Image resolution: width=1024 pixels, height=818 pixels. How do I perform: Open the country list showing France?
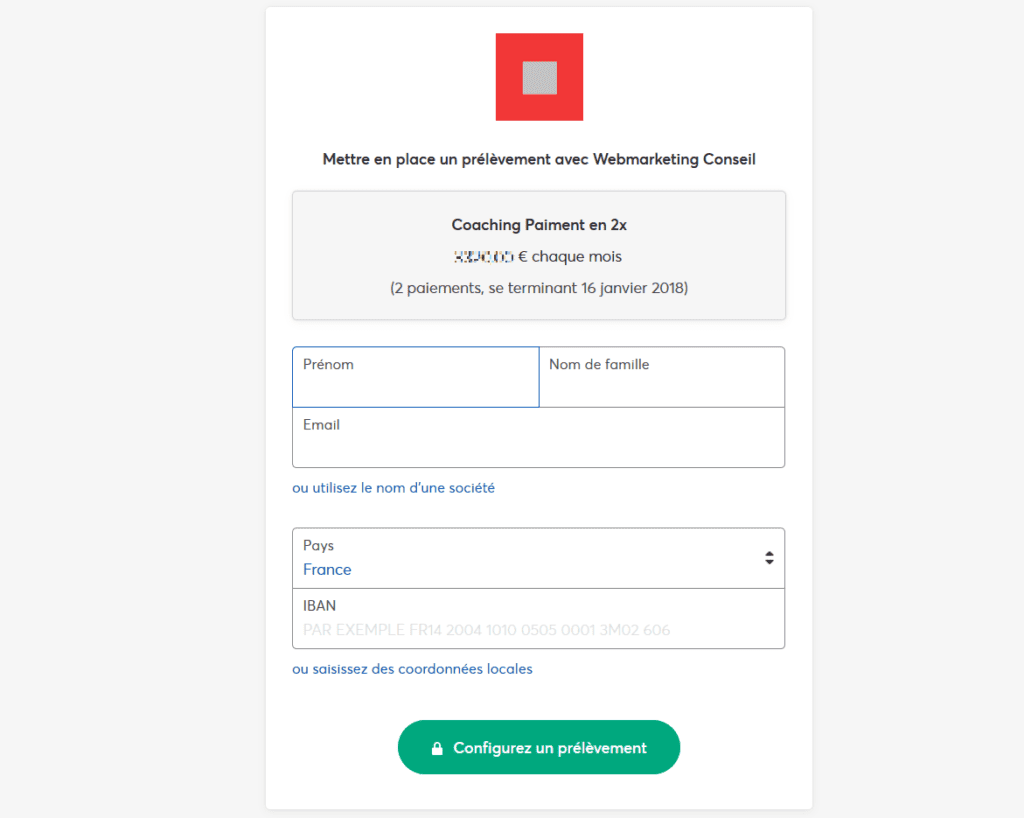coord(538,558)
